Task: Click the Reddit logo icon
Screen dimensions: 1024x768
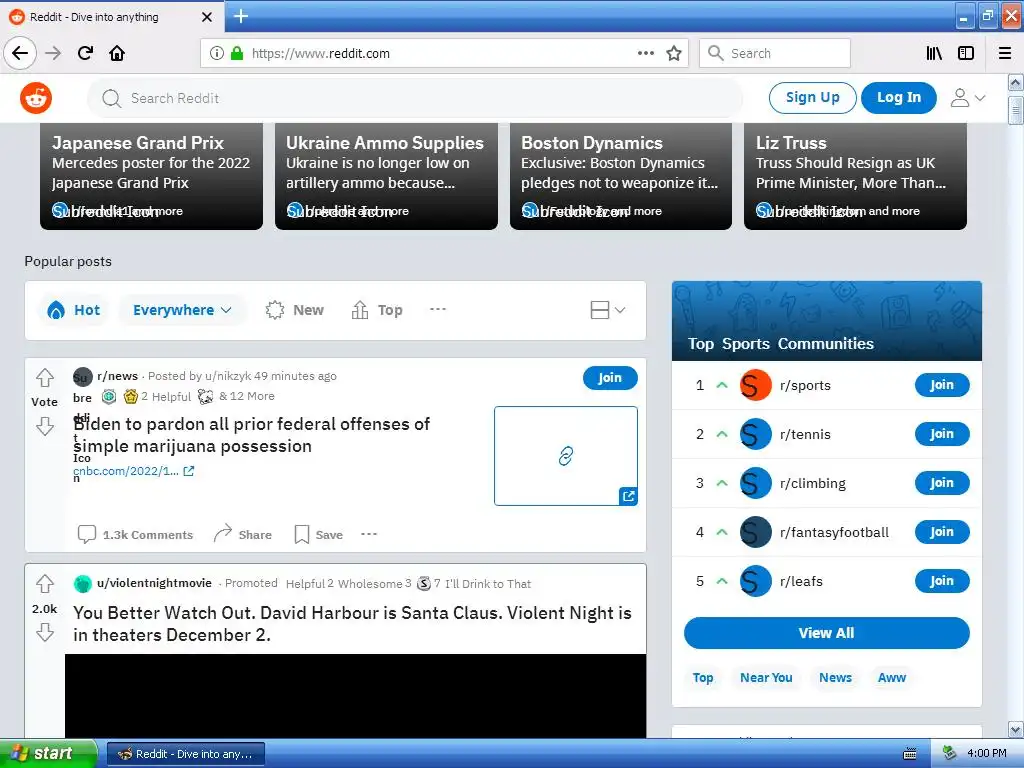Action: (36, 99)
